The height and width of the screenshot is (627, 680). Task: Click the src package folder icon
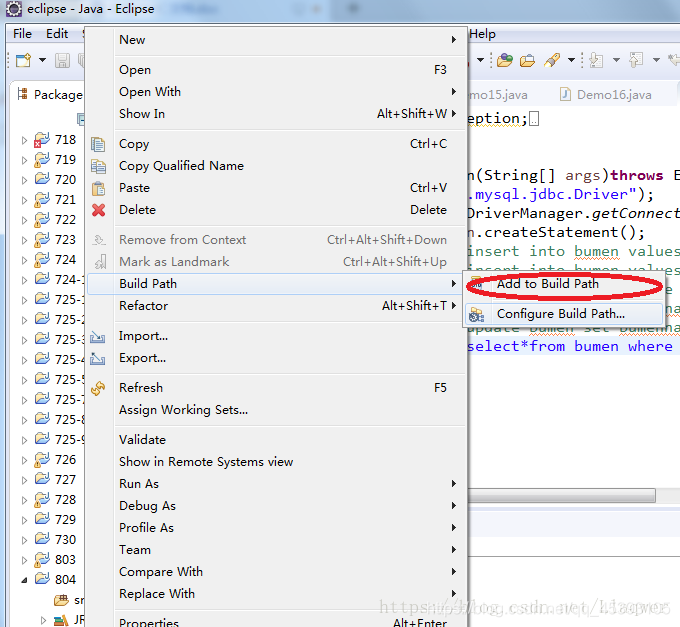(61, 600)
